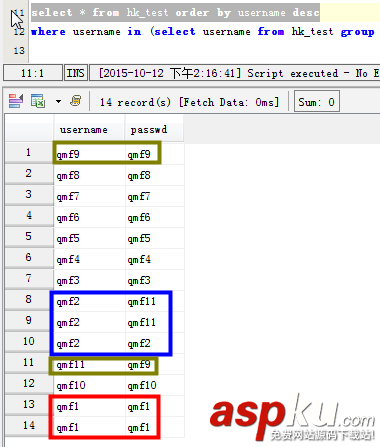Viewport: 380px width, 447px height.
Task: Click passwd cell qmf7 in row 3
Action: click(155, 196)
